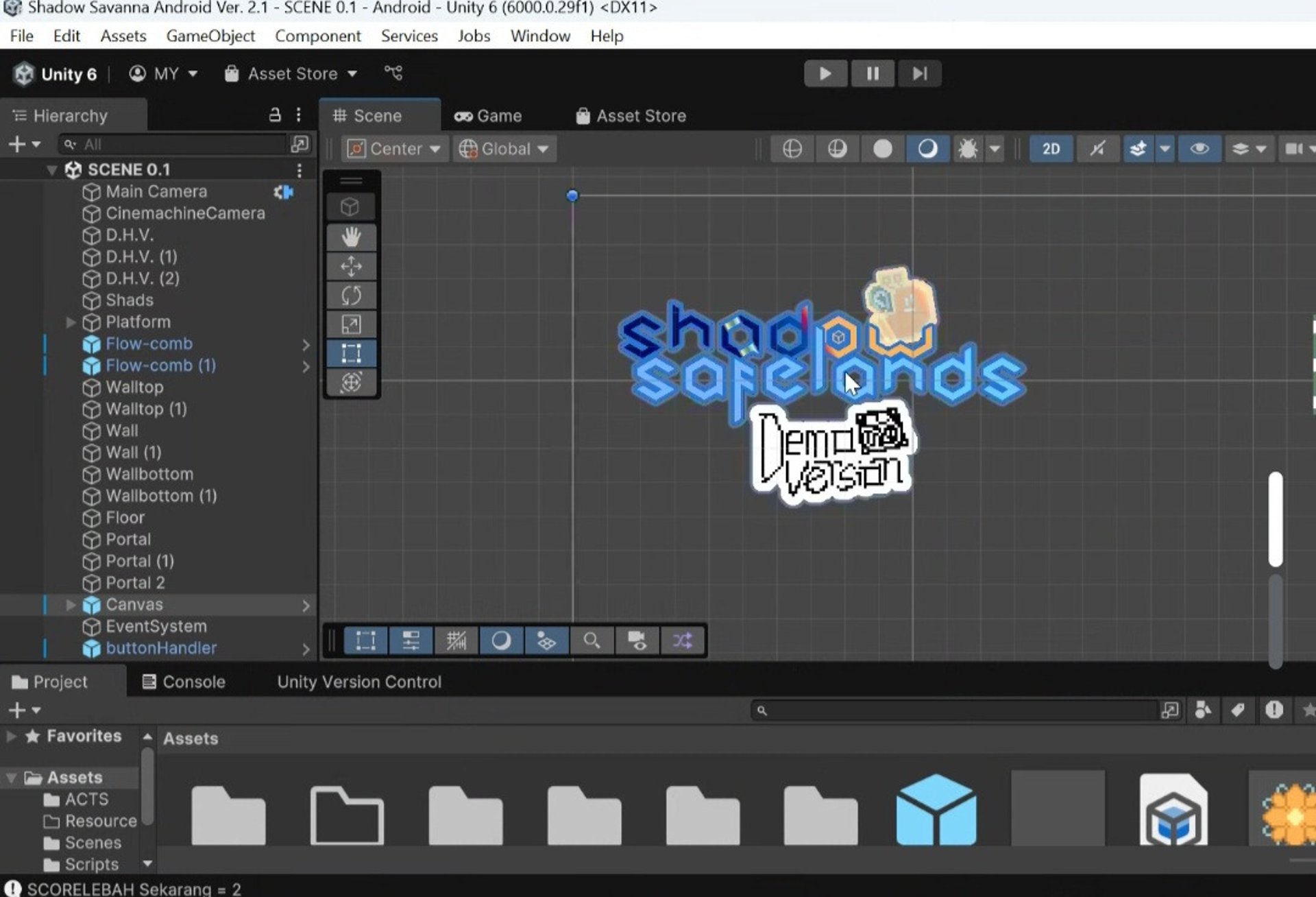Select the Move tool
Image resolution: width=1316 pixels, height=897 pixels.
[x=351, y=266]
